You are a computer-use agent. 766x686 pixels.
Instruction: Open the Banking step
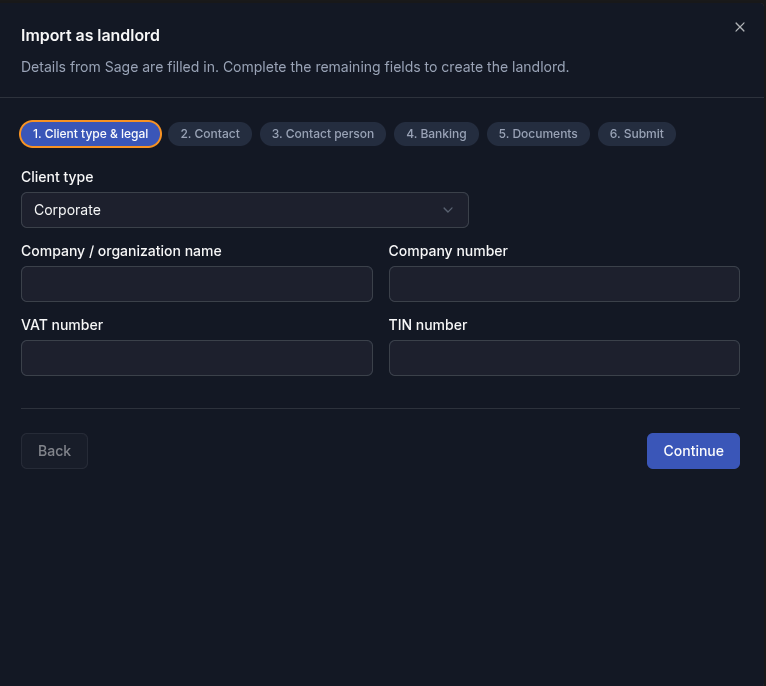coord(436,134)
